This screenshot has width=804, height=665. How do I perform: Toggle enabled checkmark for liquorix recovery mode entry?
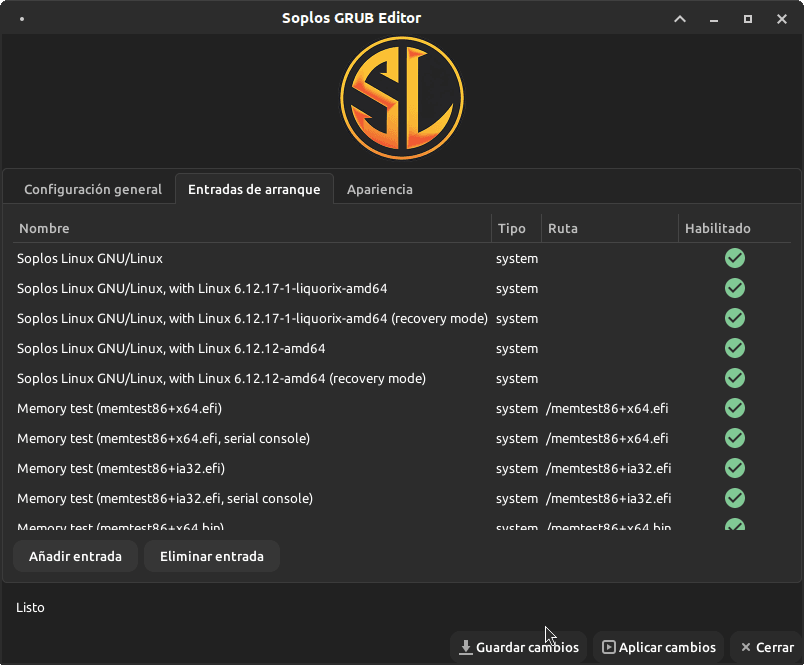click(735, 318)
